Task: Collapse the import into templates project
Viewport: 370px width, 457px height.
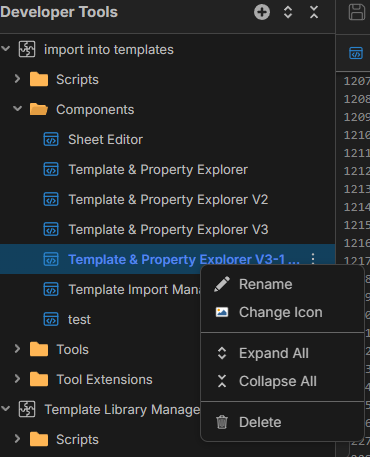Action: click(x=6, y=49)
